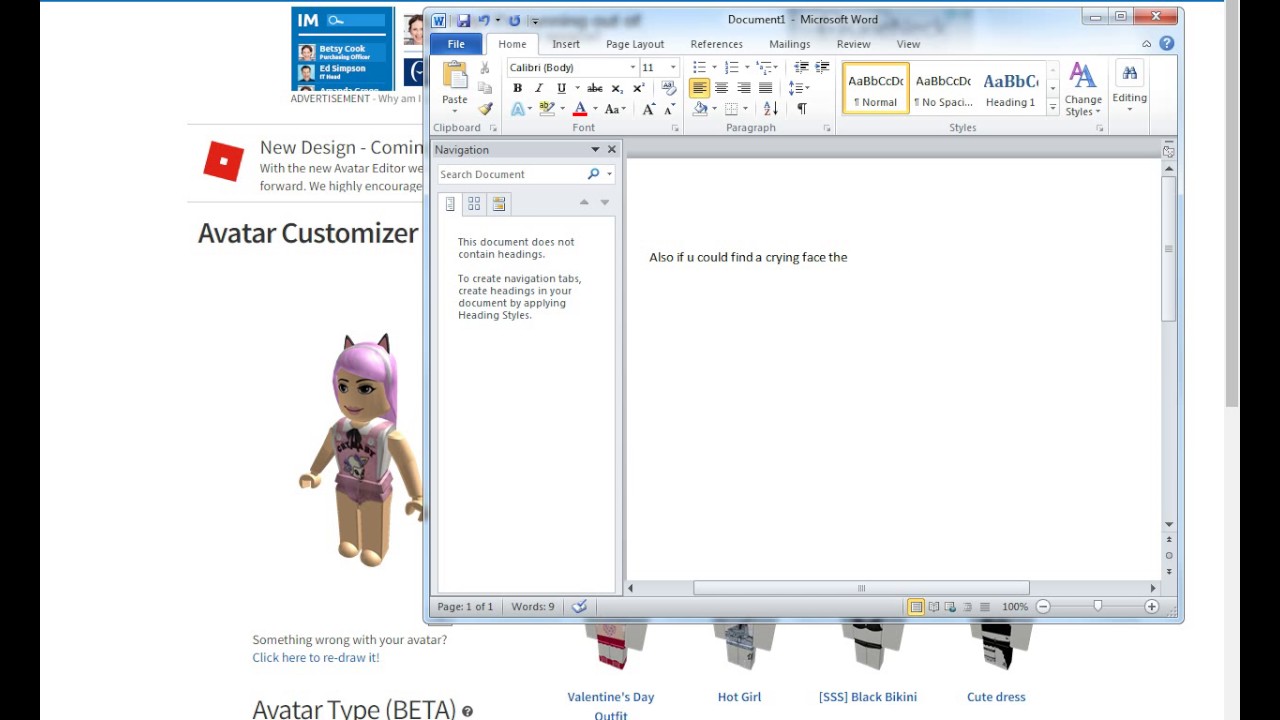The height and width of the screenshot is (720, 1280).
Task: Click the Increase Indent icon
Action: tap(822, 67)
